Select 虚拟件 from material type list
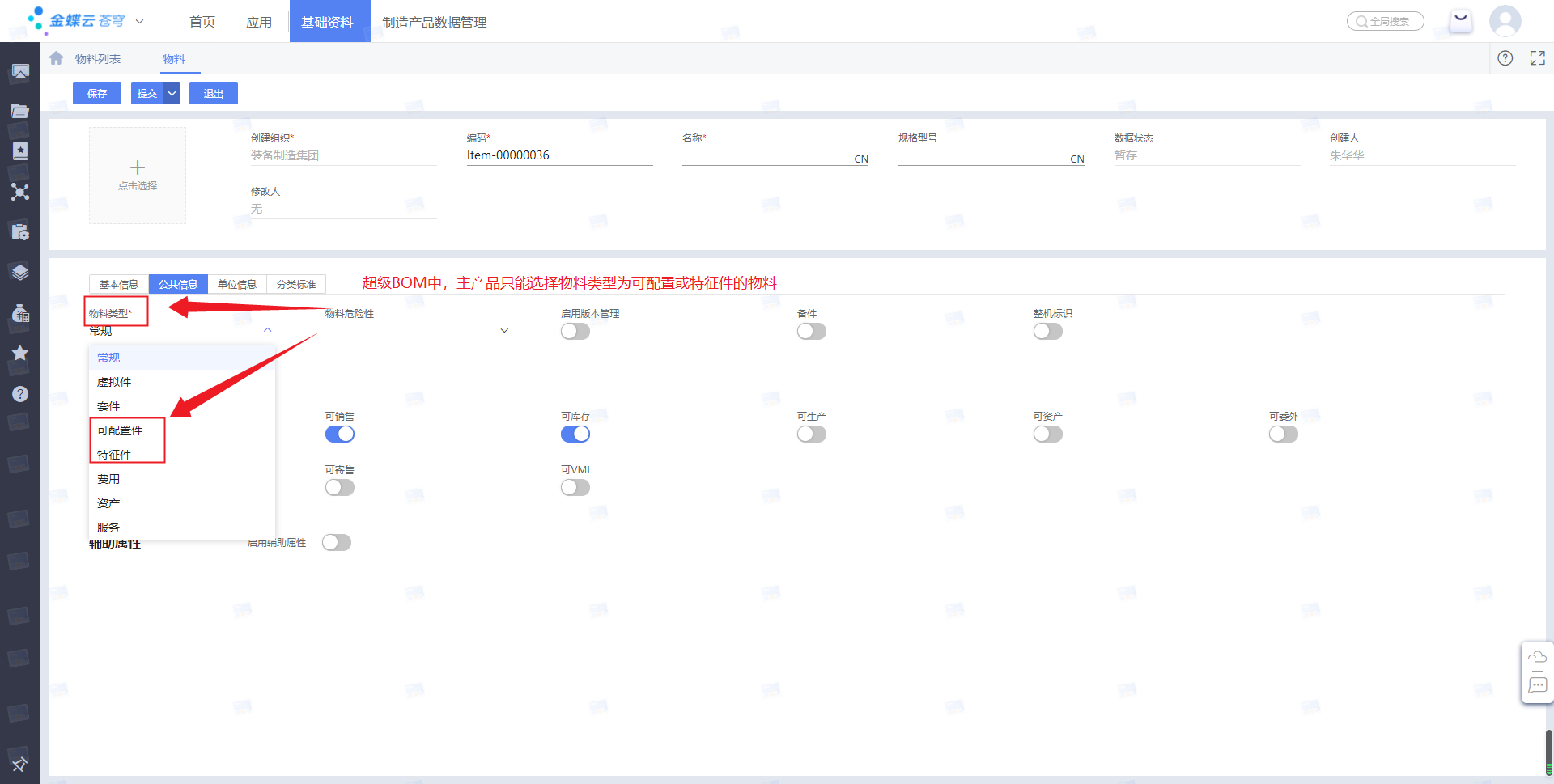The image size is (1554, 784). (x=182, y=382)
